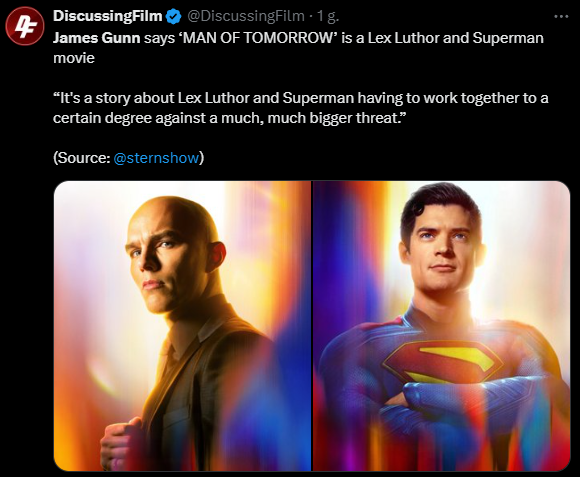This screenshot has height=477, width=580.
Task: Open the Superman poster image
Action: (x=441, y=326)
